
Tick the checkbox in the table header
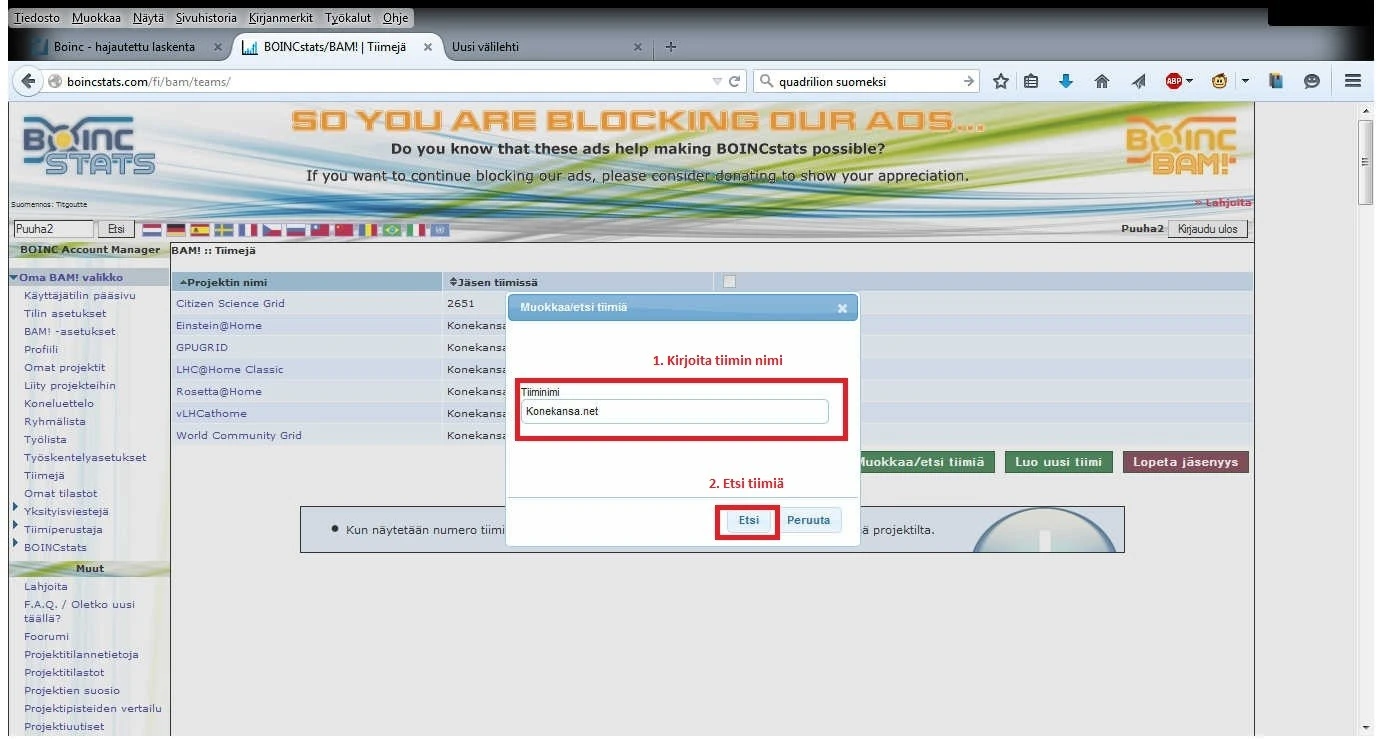(x=729, y=282)
